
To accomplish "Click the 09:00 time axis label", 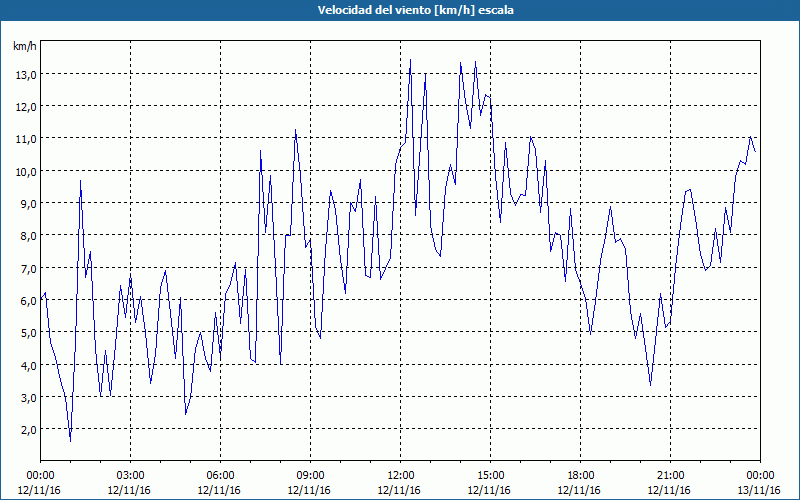I will pyautogui.click(x=310, y=476).
